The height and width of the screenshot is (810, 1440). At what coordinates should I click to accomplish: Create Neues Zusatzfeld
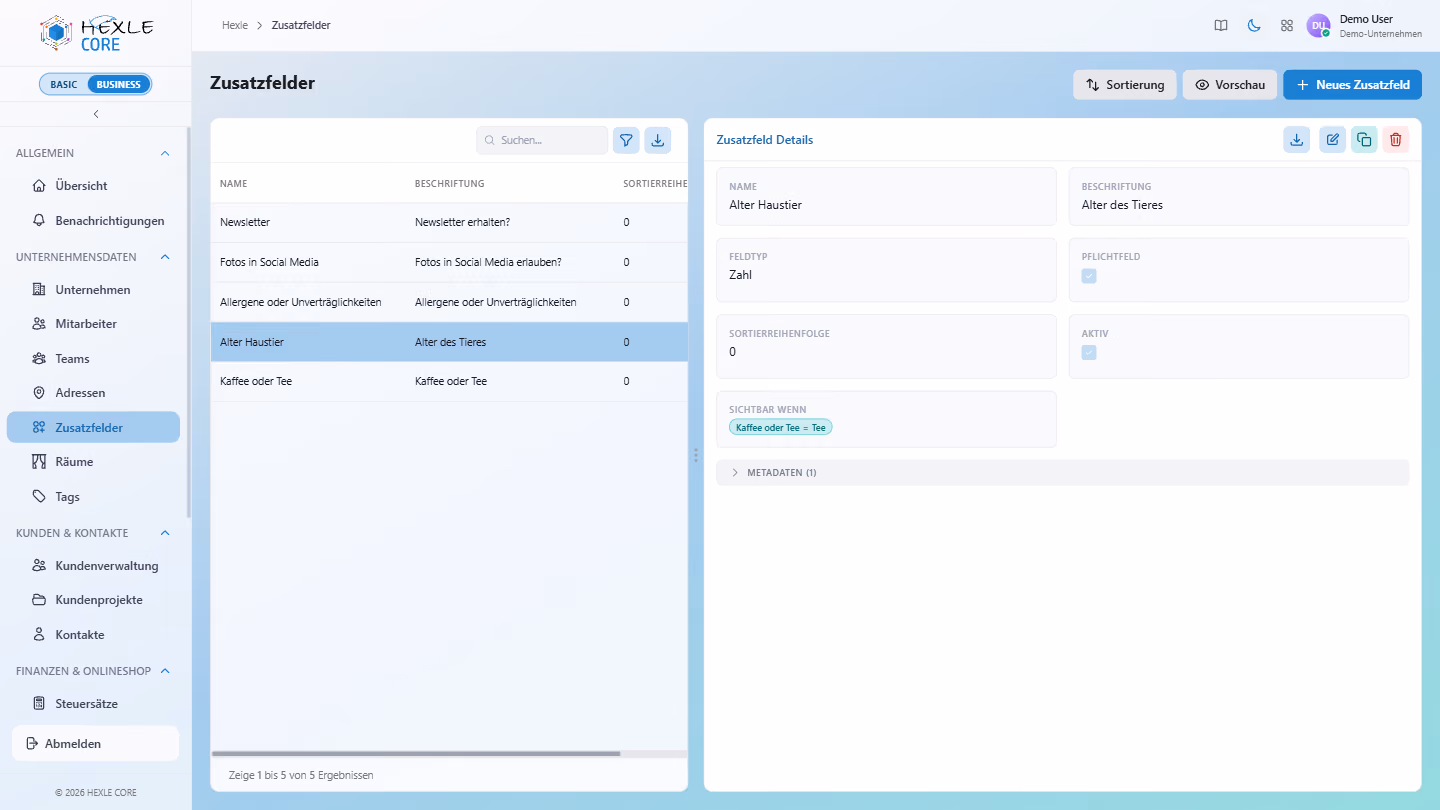(1352, 85)
